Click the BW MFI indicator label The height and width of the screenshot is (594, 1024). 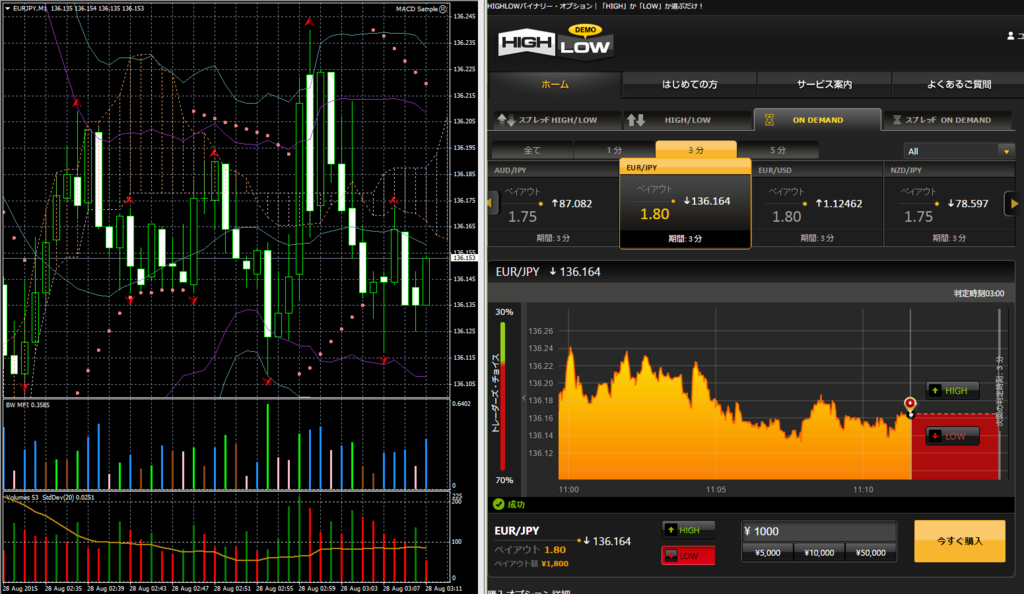[x=27, y=405]
